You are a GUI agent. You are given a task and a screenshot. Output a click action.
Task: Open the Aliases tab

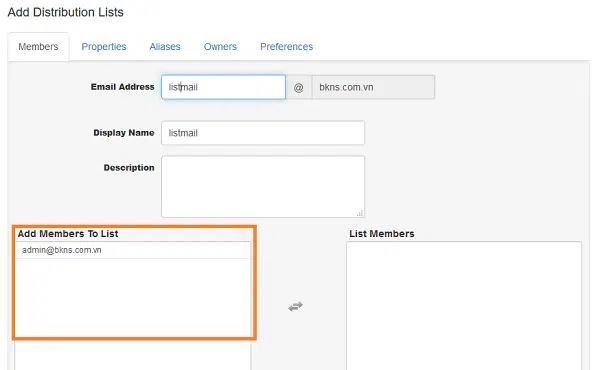(x=165, y=47)
